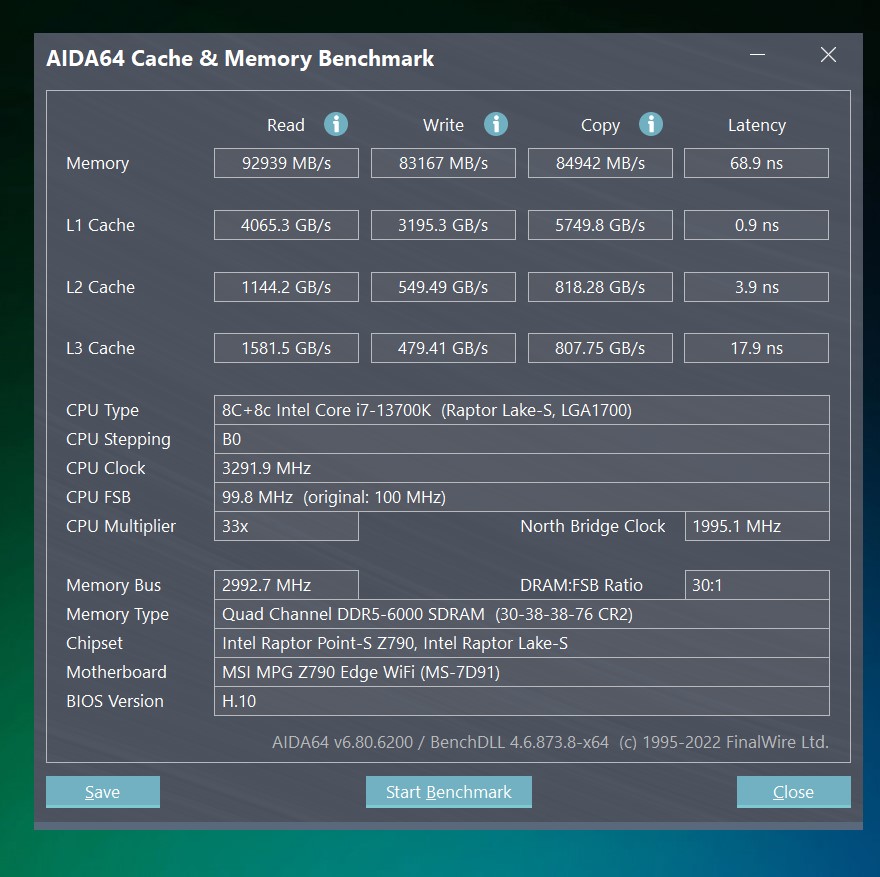Click the CPU Type field showing i7-13700K
The width and height of the screenshot is (880, 877).
click(522, 409)
